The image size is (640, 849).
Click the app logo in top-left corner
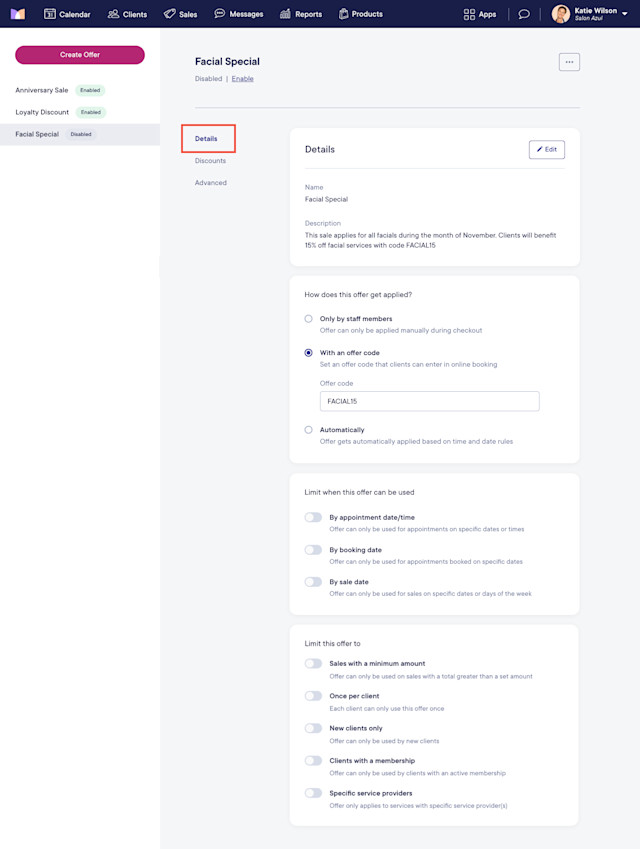click(18, 14)
